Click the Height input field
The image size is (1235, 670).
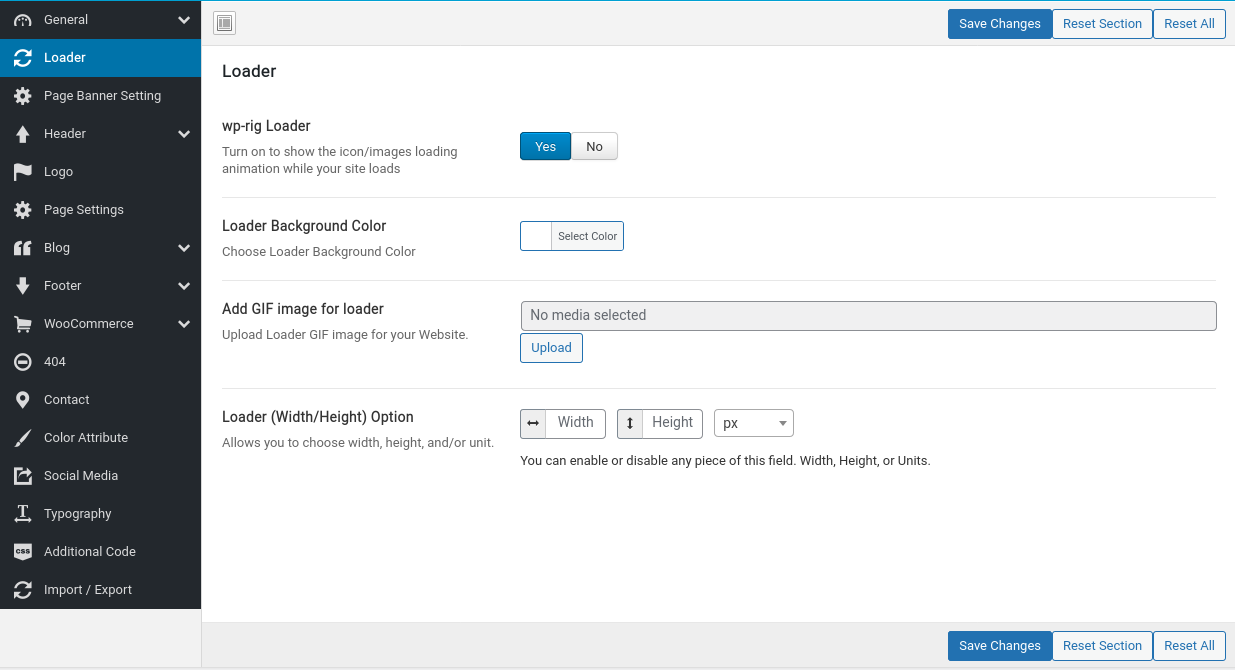click(x=673, y=423)
